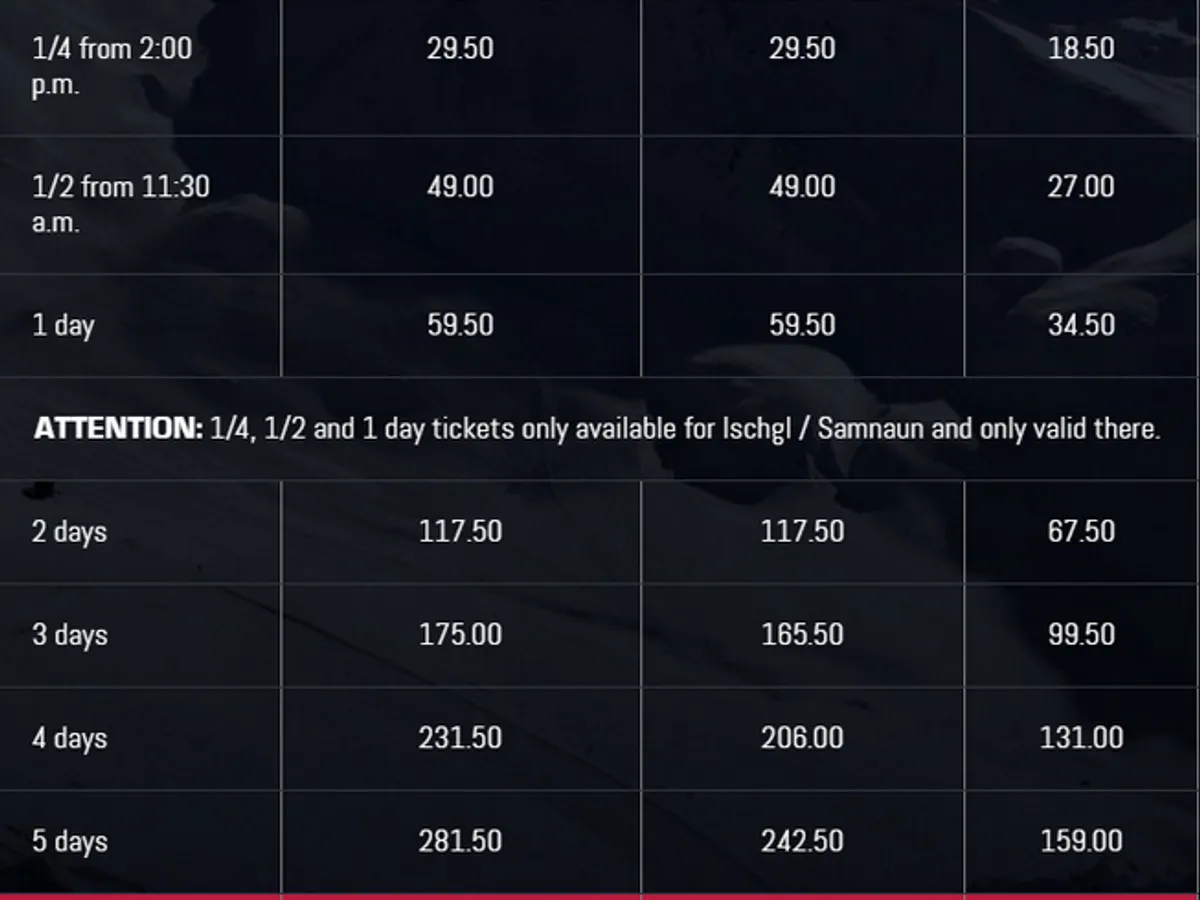The image size is (1200, 900).
Task: Select the "1/2 from 11:30 a.m." row label
Action: pos(120,204)
